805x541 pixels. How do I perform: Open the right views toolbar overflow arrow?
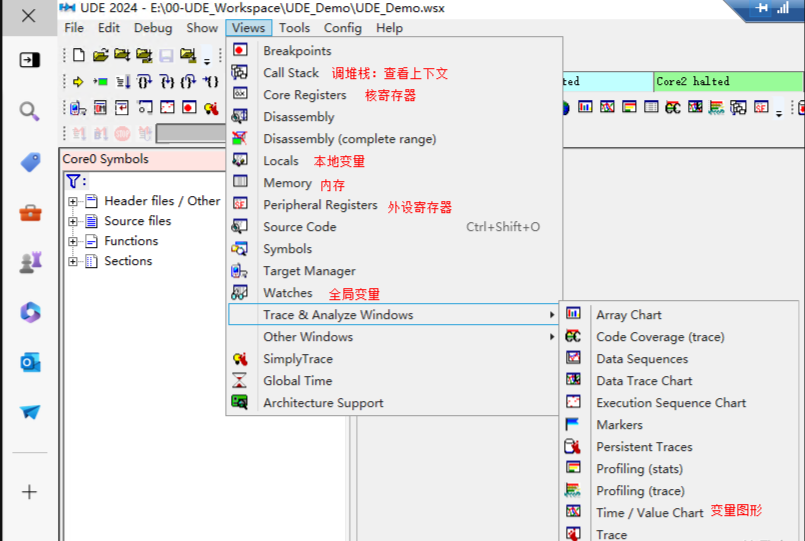779,108
